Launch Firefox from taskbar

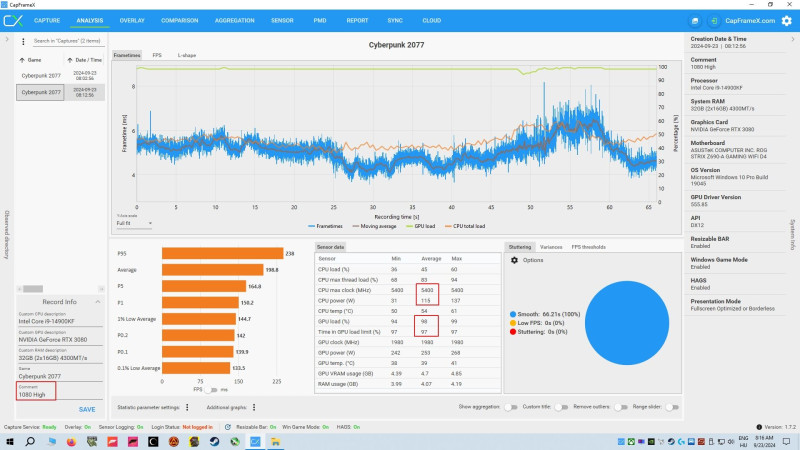71,441
